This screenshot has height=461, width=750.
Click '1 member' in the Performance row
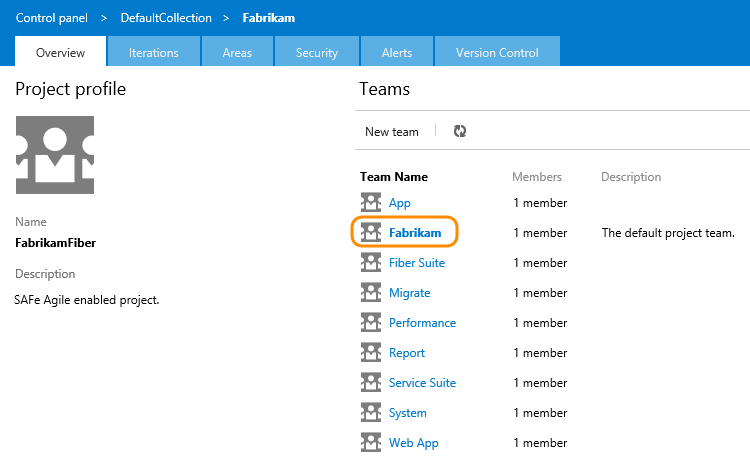coord(540,323)
